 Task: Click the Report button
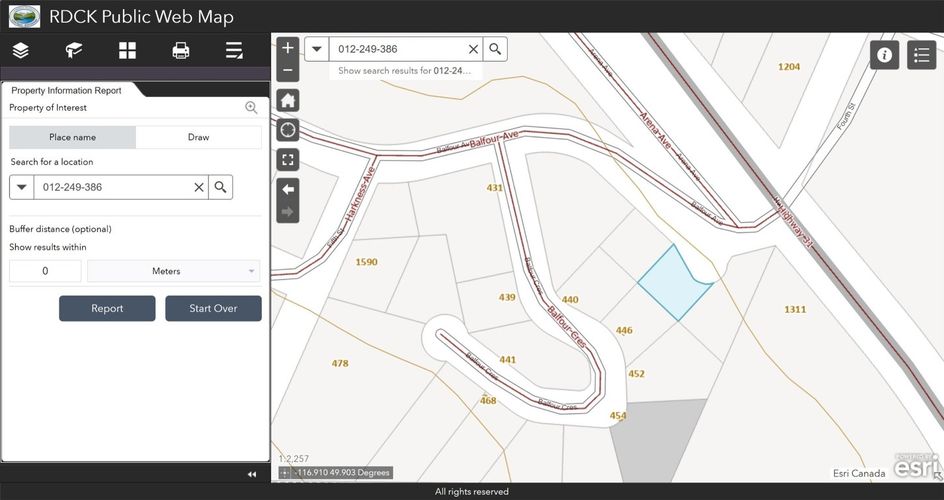[107, 308]
